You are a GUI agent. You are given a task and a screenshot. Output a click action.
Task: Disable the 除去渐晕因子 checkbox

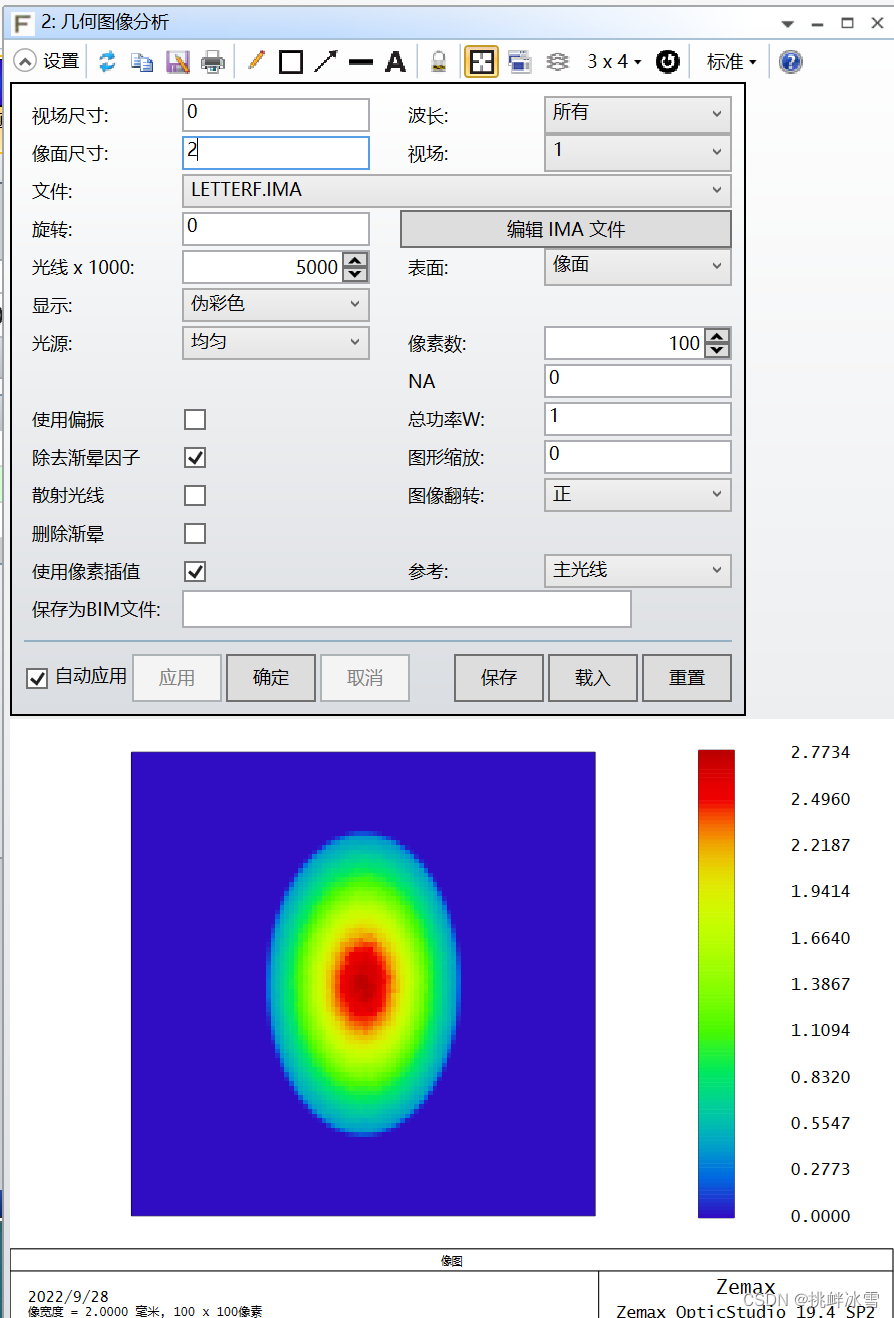click(x=195, y=457)
